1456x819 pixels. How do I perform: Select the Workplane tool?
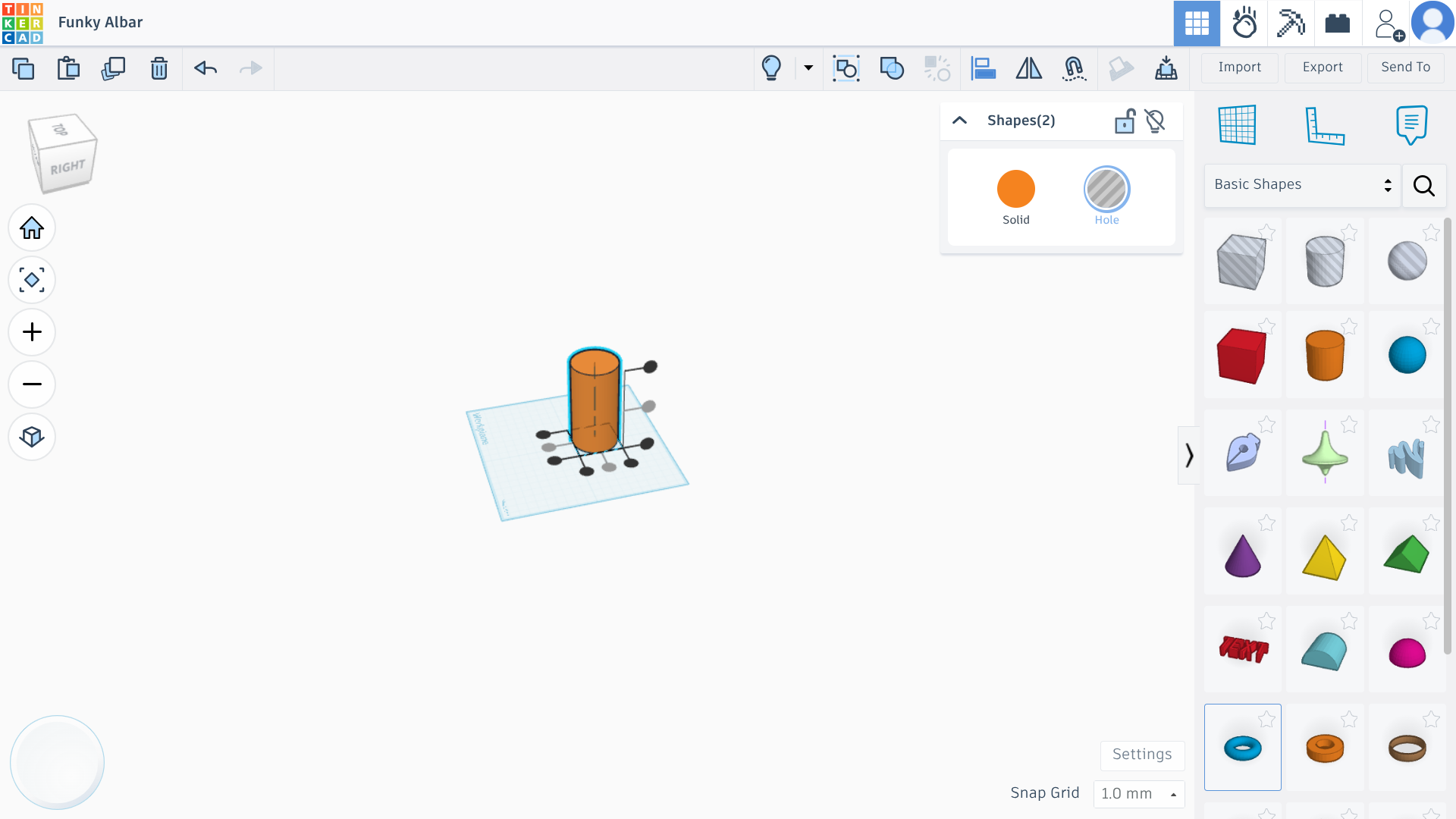coord(1237,125)
